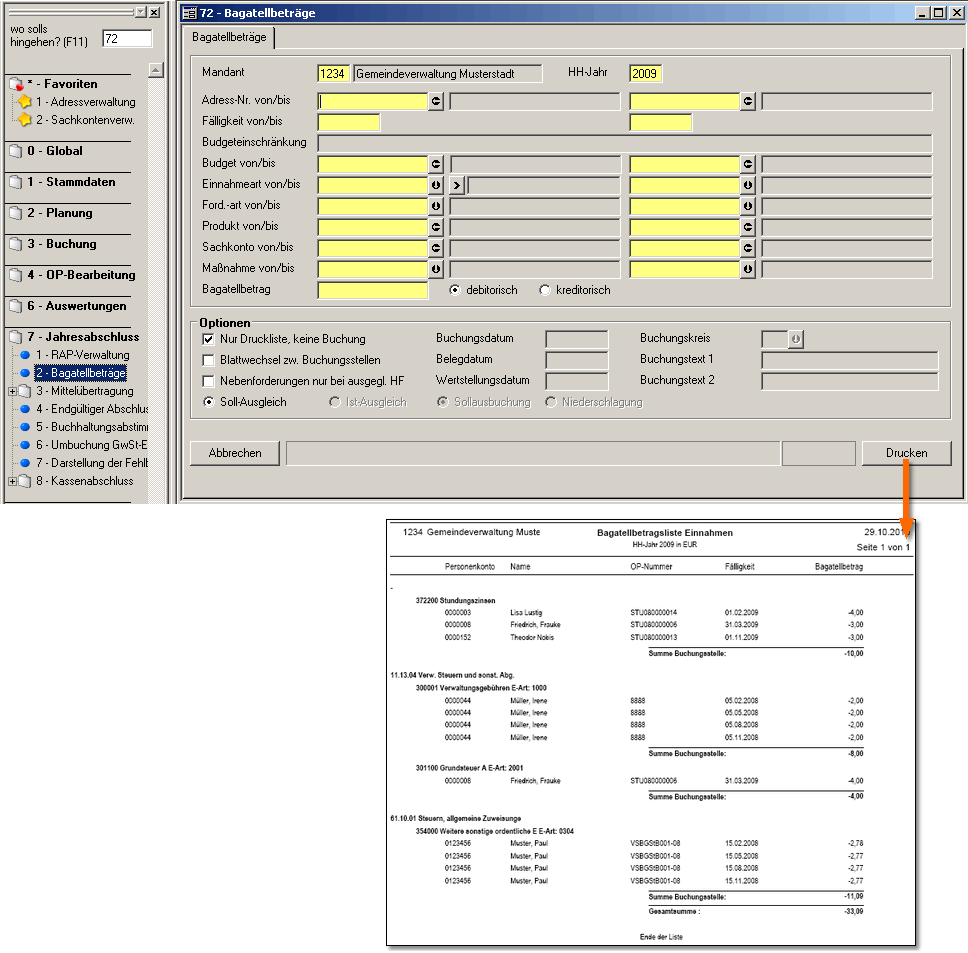
Task: Click selection icon beside first Einnahmeart field
Action: pyautogui.click(x=436, y=185)
